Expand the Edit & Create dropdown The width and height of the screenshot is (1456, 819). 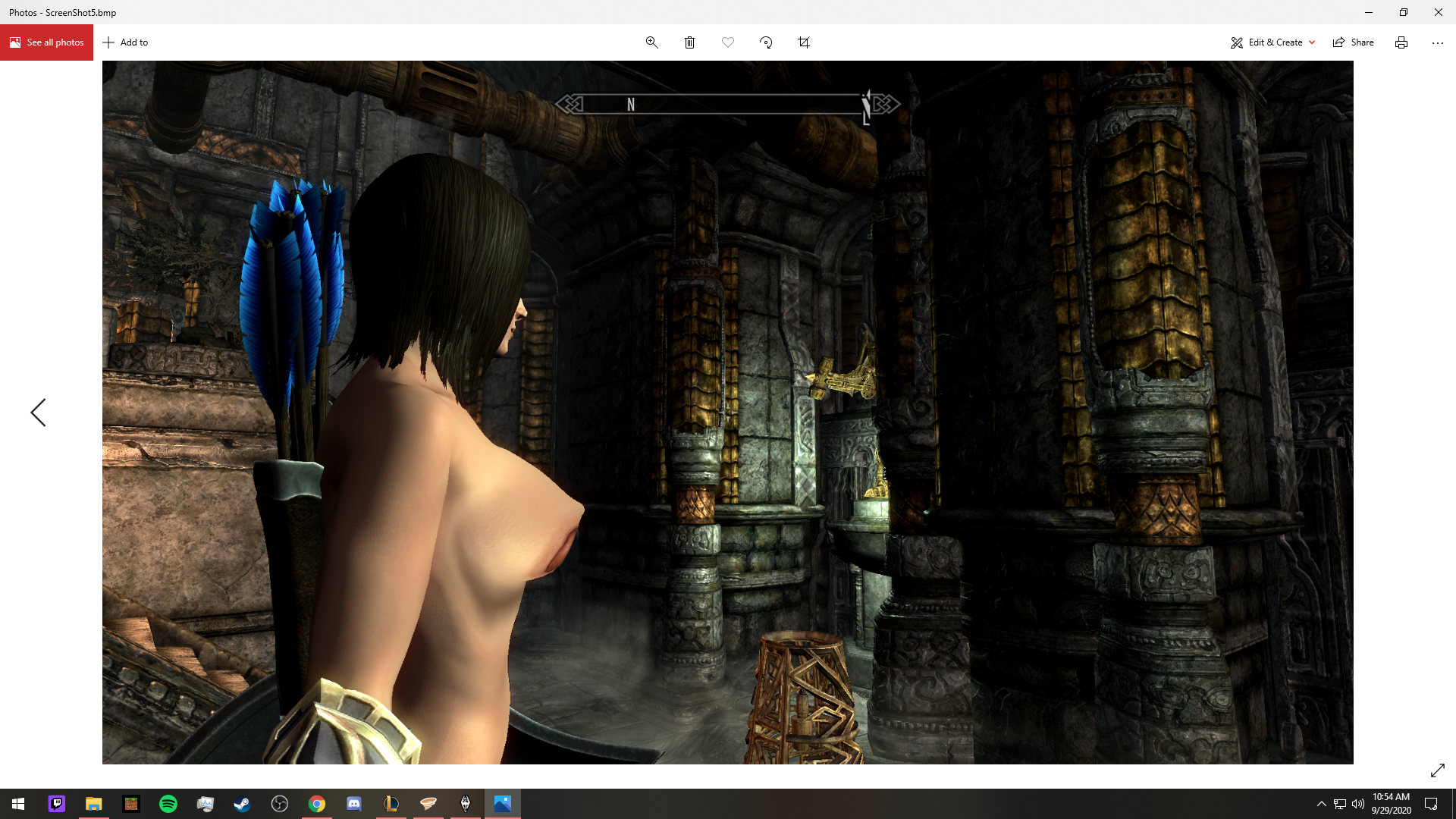coord(1272,42)
